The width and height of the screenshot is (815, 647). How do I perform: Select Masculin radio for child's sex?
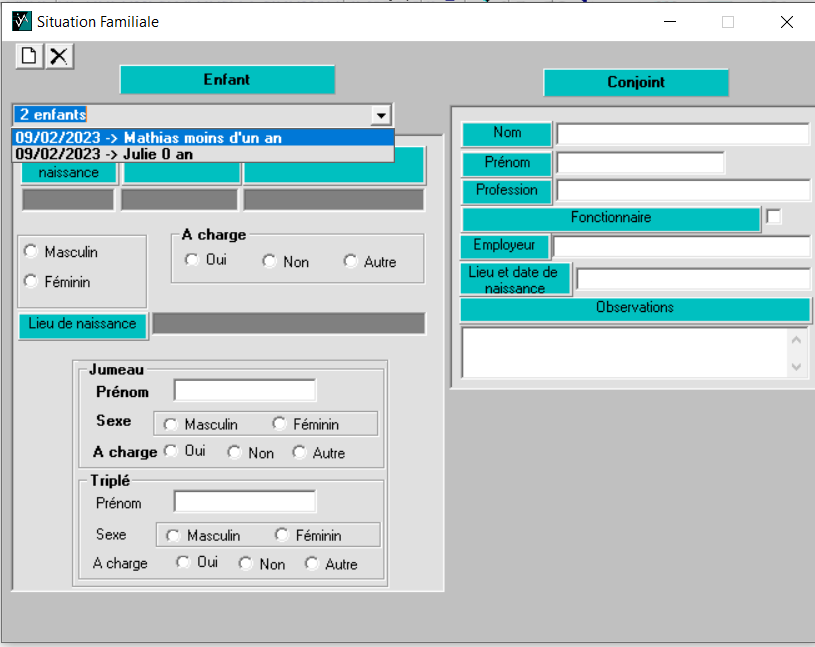(x=31, y=252)
